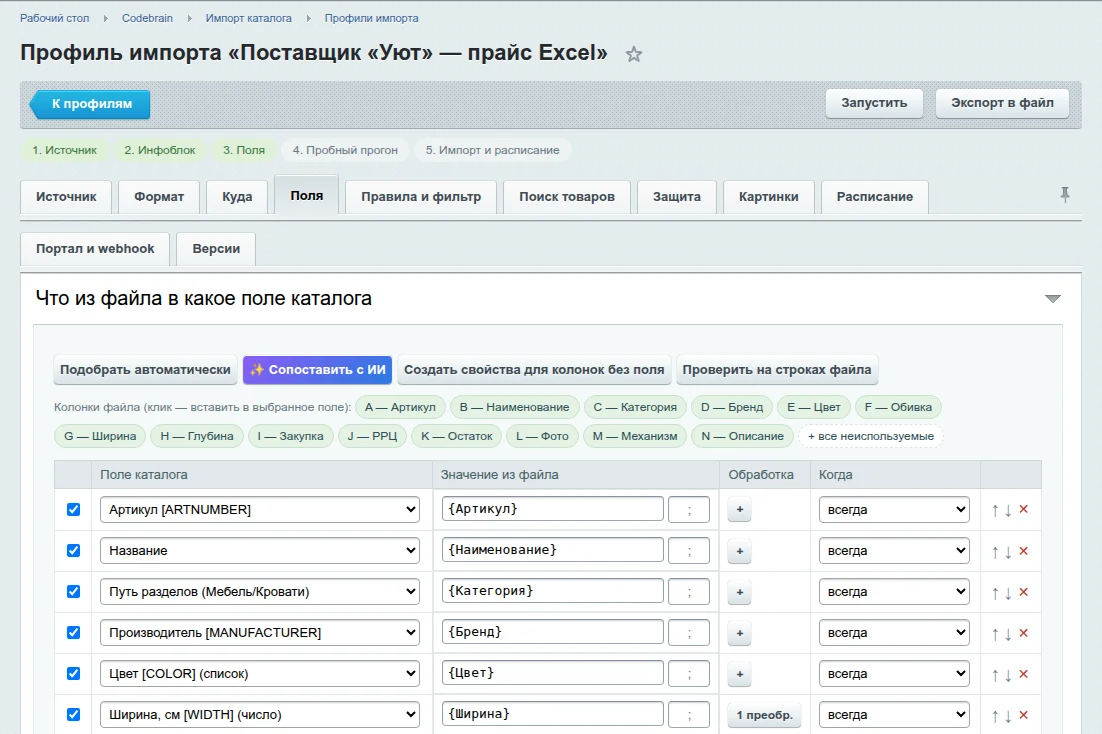Open the Когда dropdown in Ширина row

coord(894,714)
